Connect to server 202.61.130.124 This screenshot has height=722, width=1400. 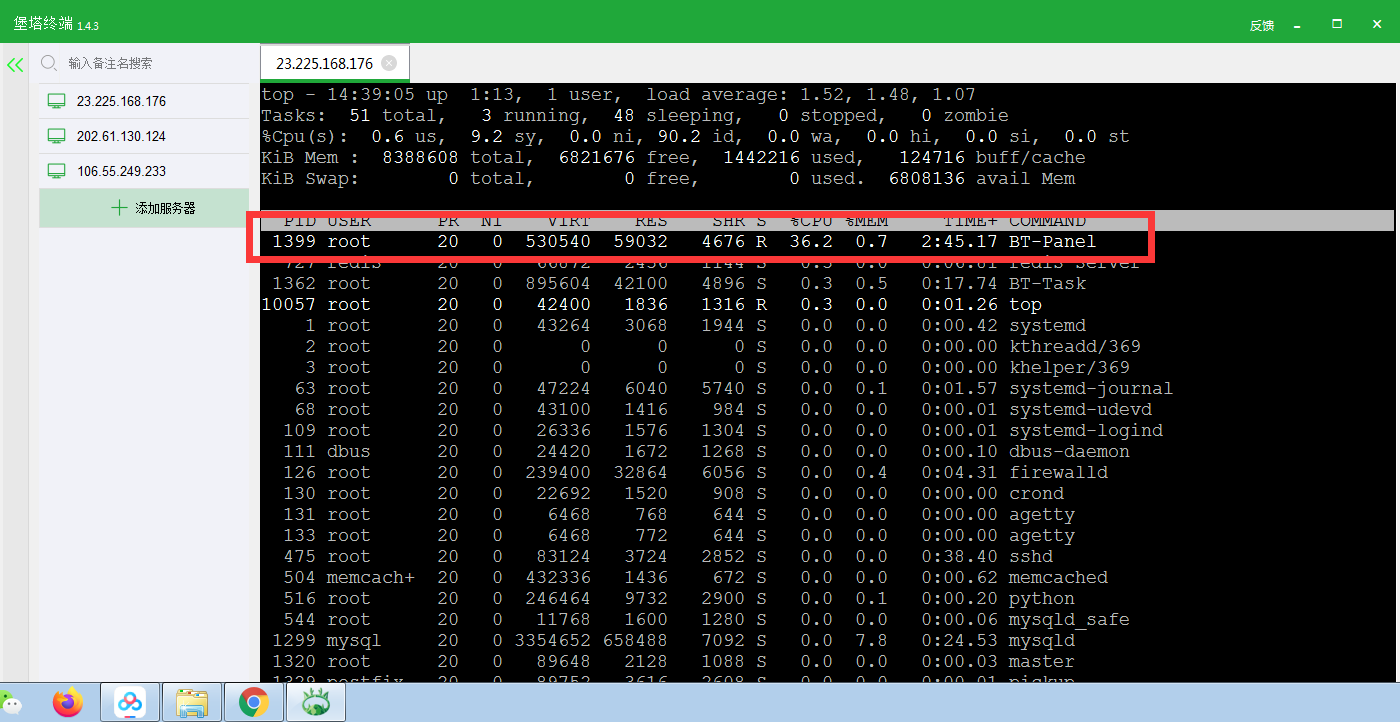144,136
